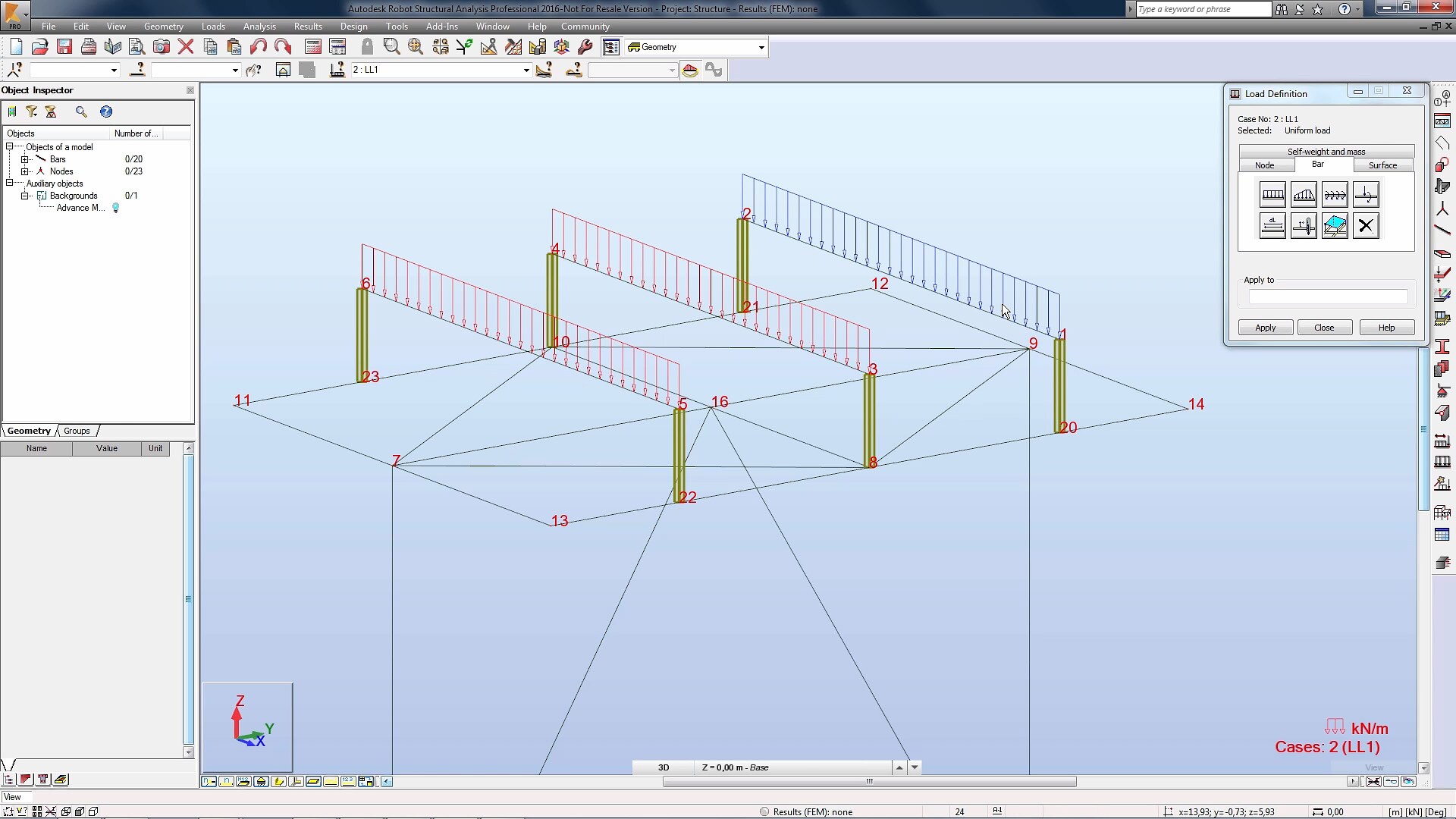The height and width of the screenshot is (819, 1456).
Task: Click the Bars line icon in right sidebar
Action: tap(1442, 230)
